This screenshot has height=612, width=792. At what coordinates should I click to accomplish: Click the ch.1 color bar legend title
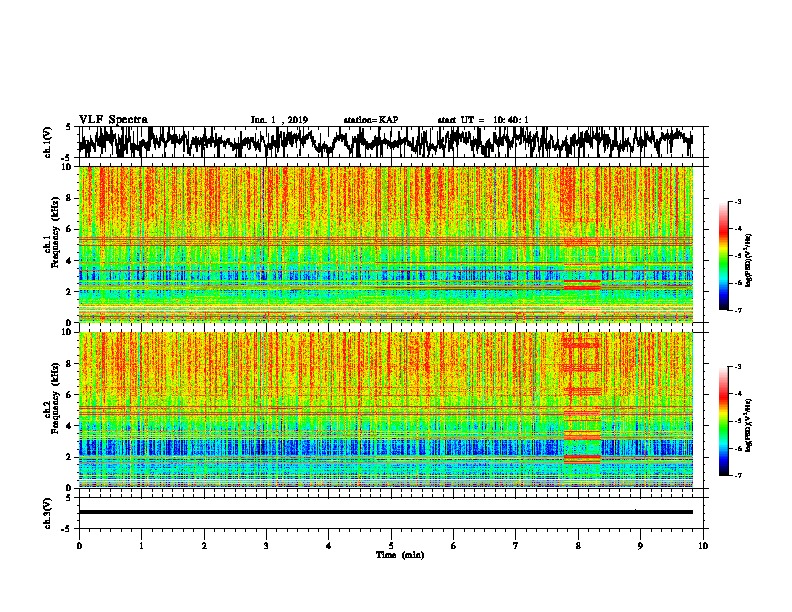[x=749, y=261]
